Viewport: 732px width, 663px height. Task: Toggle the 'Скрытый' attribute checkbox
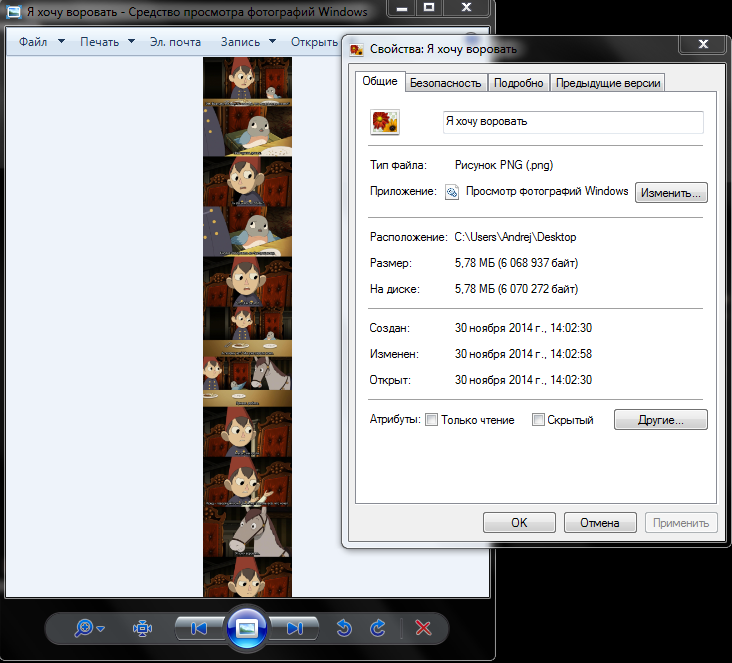click(x=538, y=420)
